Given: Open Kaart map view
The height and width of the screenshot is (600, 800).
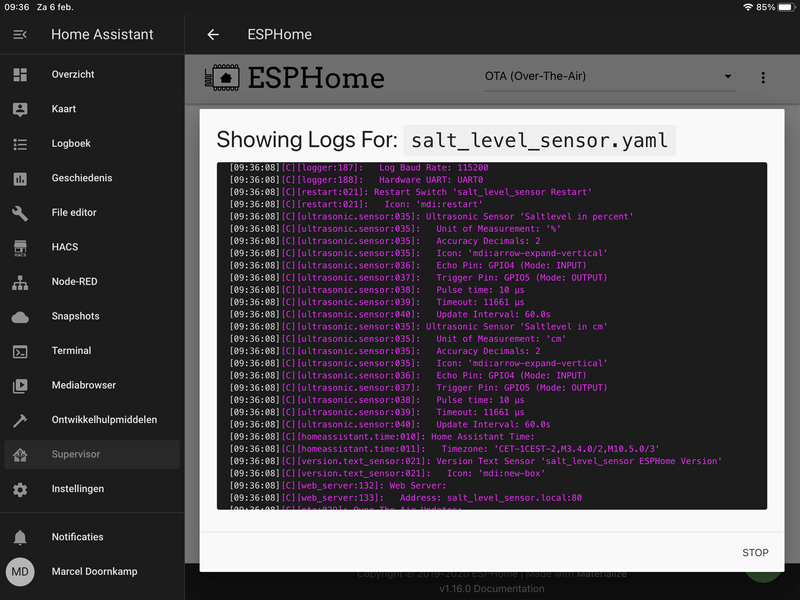Looking at the screenshot, I should coord(64,109).
